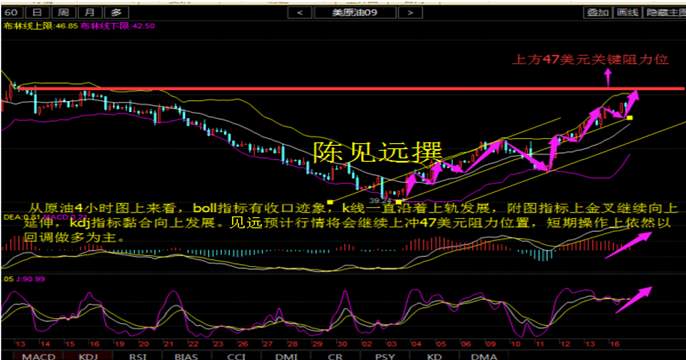686x360 pixels.
Task: Open the KDJ indicator tab
Action: [x=88, y=356]
